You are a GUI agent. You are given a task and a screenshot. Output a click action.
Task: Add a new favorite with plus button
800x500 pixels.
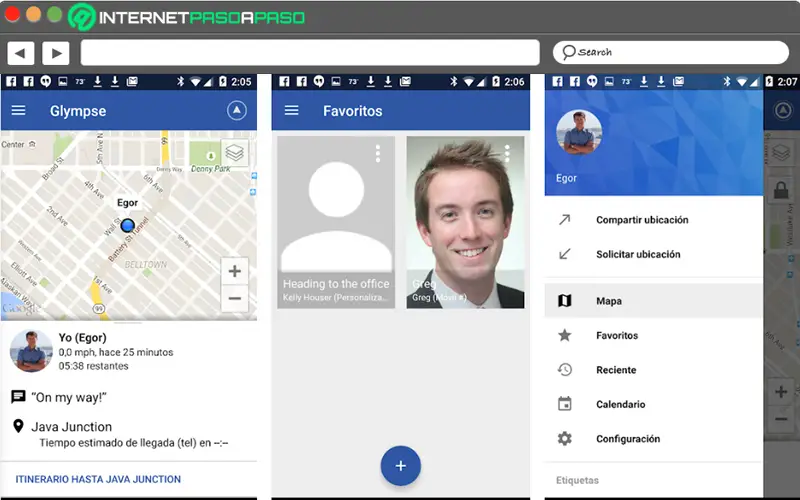click(x=401, y=466)
